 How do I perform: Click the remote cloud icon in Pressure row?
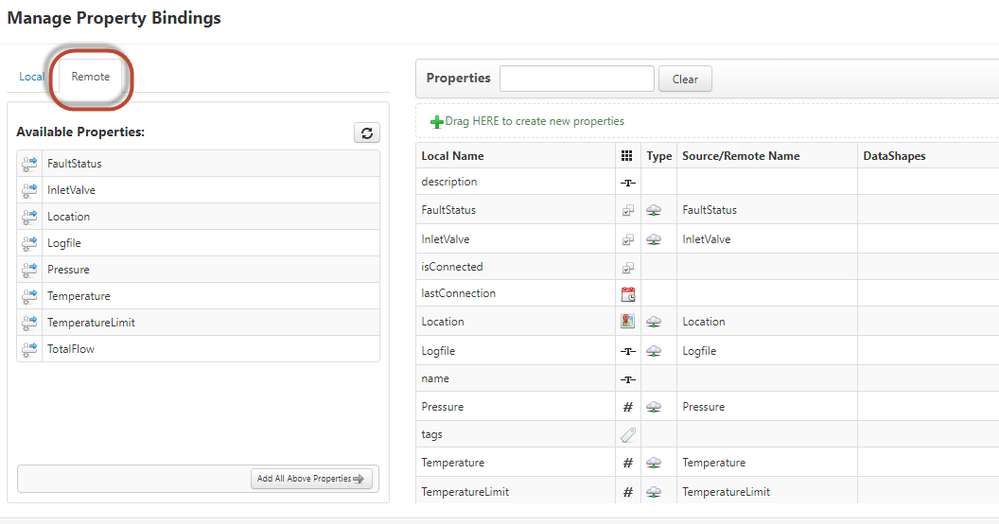pos(654,407)
